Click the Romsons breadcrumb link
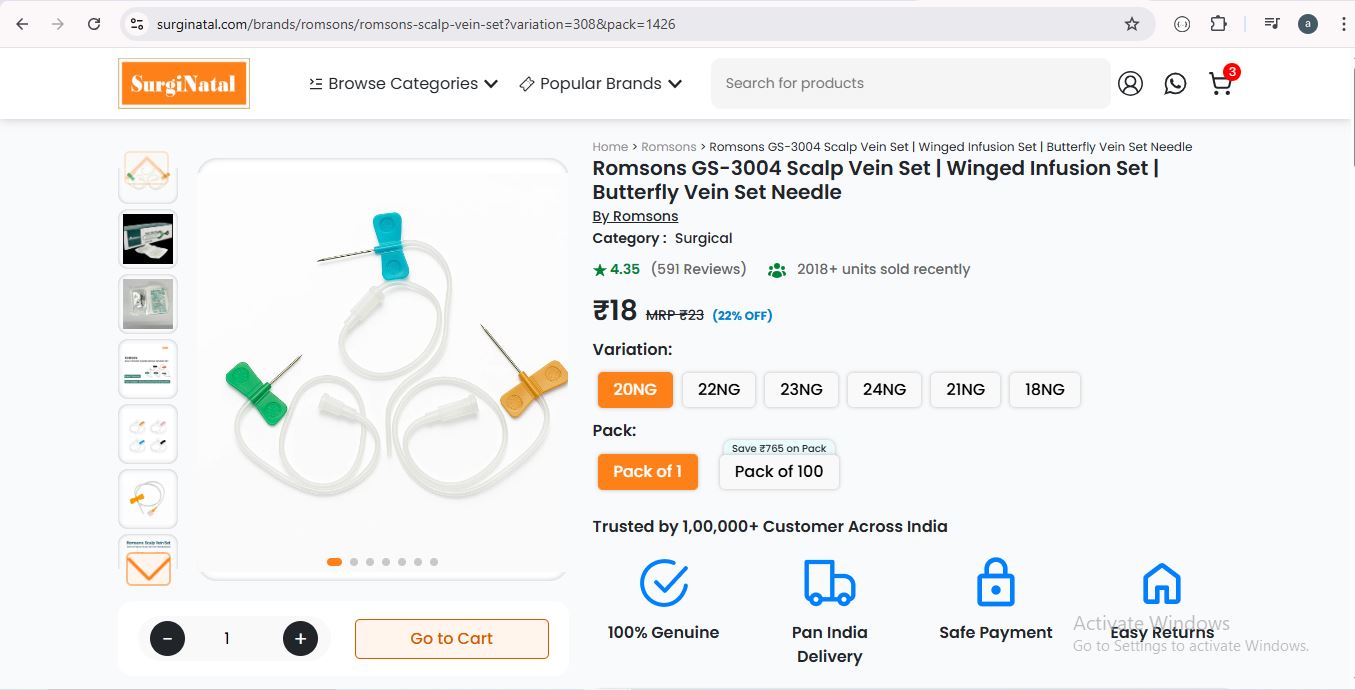 click(668, 147)
